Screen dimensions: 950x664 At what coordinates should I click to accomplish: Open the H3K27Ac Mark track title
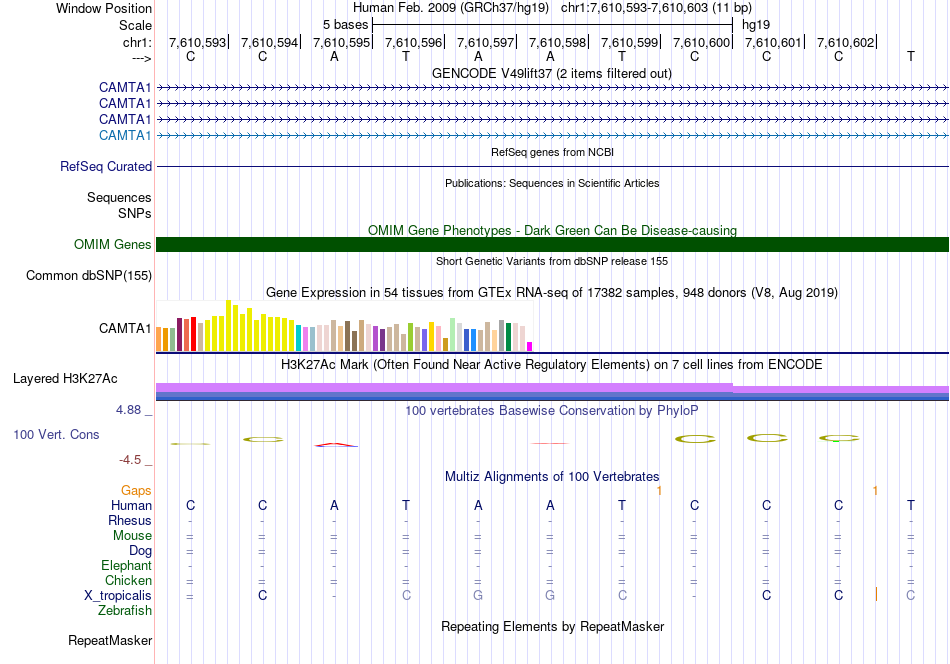pos(551,365)
